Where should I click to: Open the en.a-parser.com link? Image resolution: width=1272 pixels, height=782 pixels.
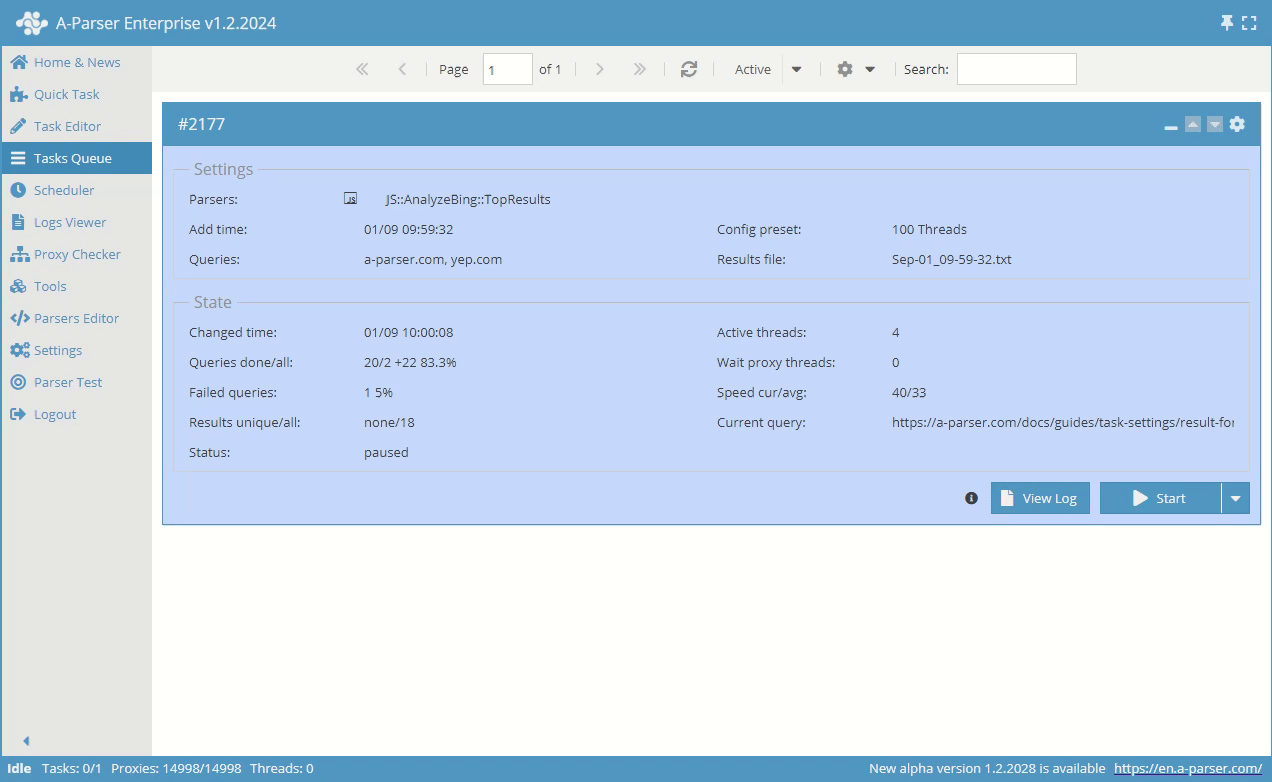(1187, 768)
